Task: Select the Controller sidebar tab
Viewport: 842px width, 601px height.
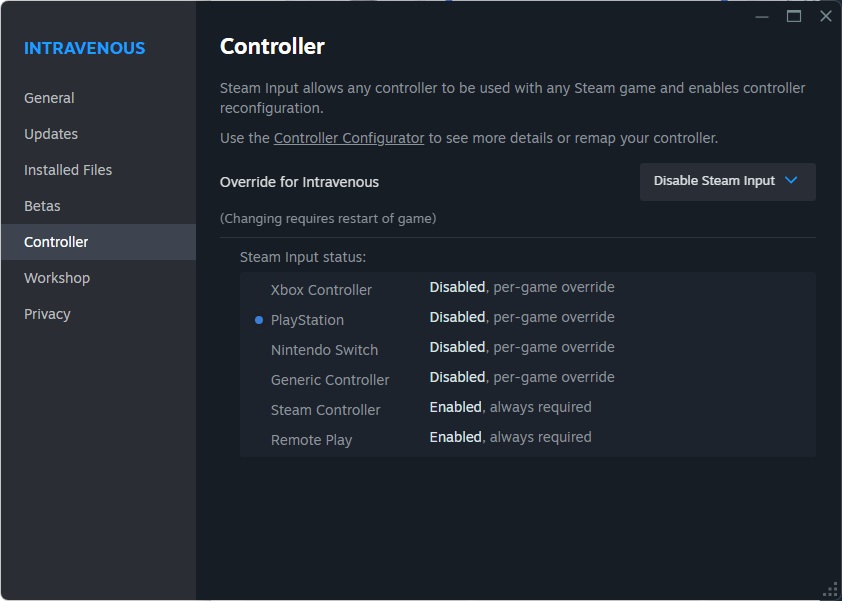Action: (x=57, y=242)
